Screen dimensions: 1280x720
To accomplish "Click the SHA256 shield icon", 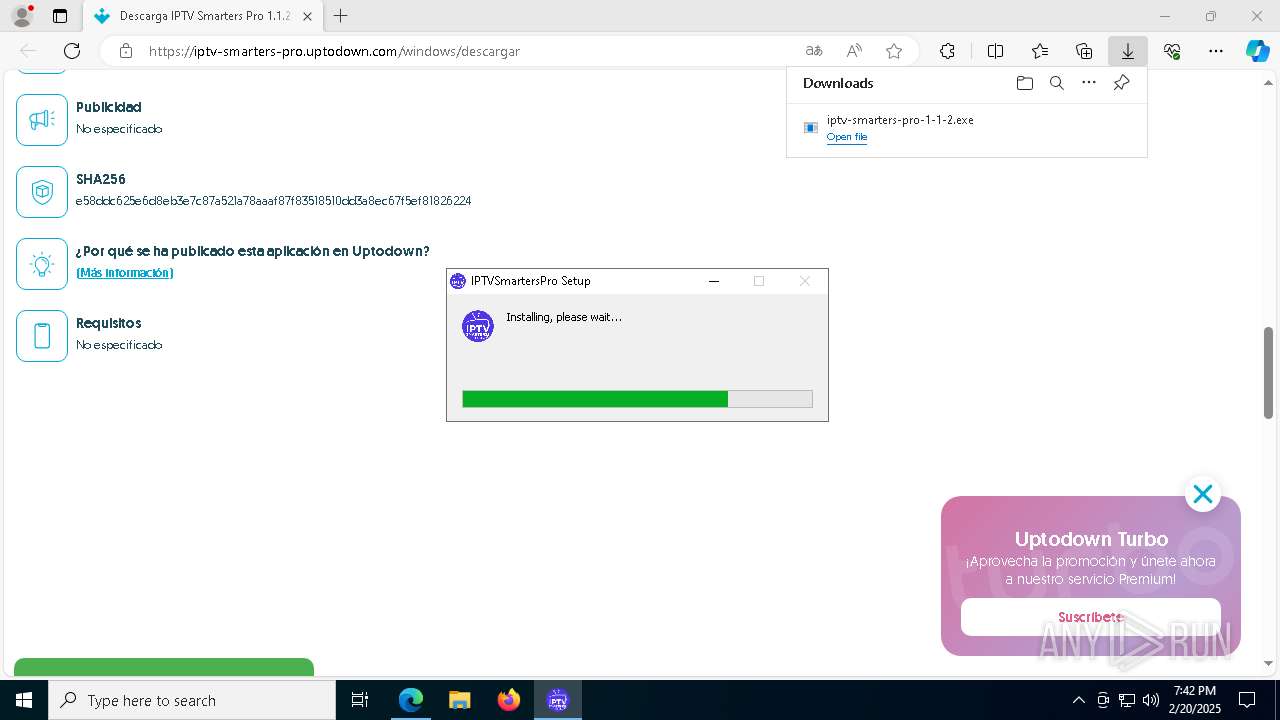I will click(x=42, y=192).
